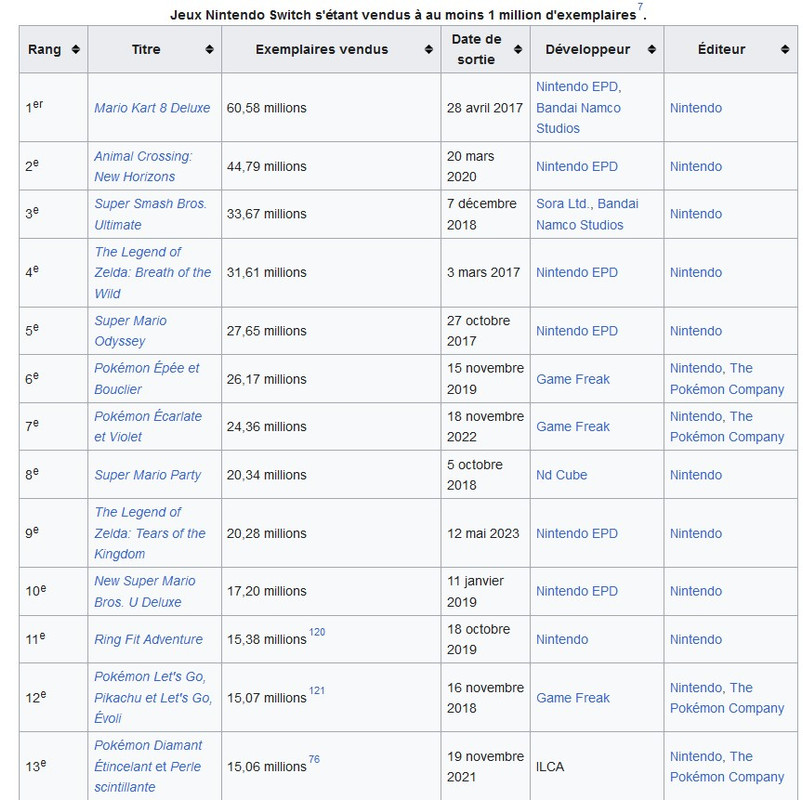Open Super Mario Odyssey link
Screen dimensions: 803x800
click(x=131, y=331)
